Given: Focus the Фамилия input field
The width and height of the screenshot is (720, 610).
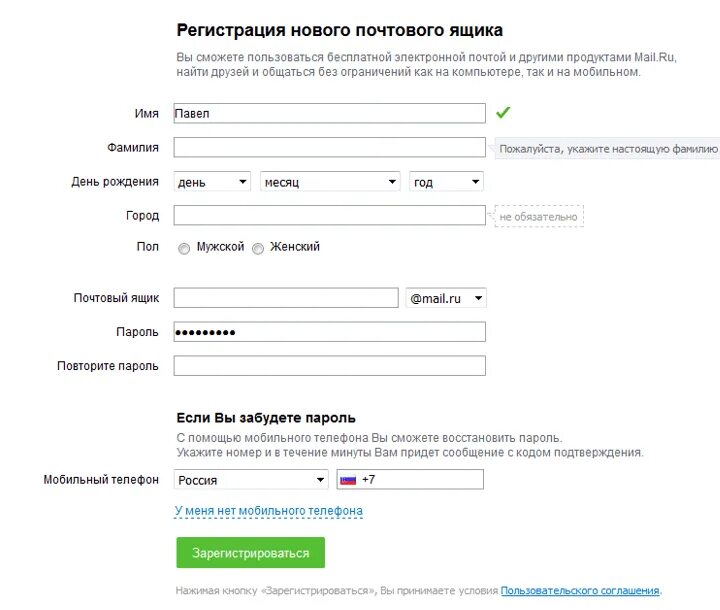Looking at the screenshot, I should (x=329, y=148).
